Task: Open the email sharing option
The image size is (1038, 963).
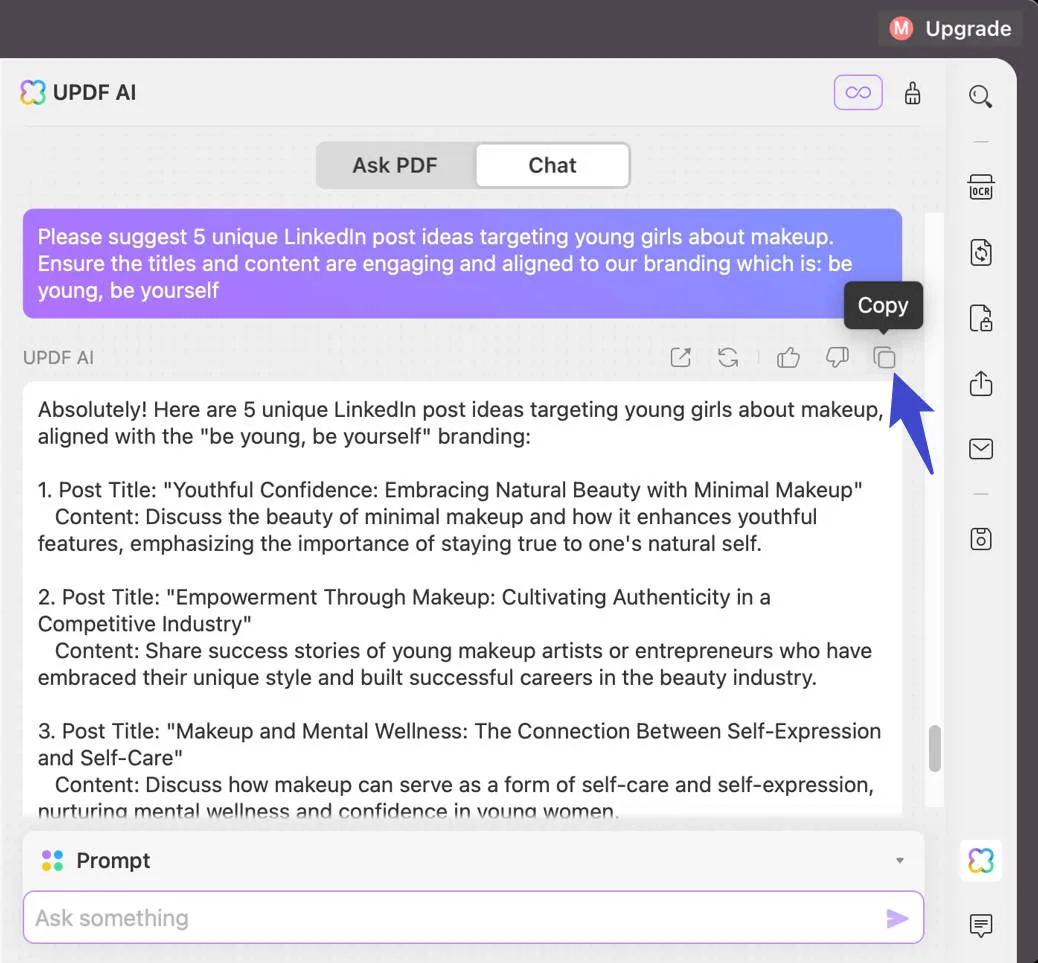Action: [980, 448]
